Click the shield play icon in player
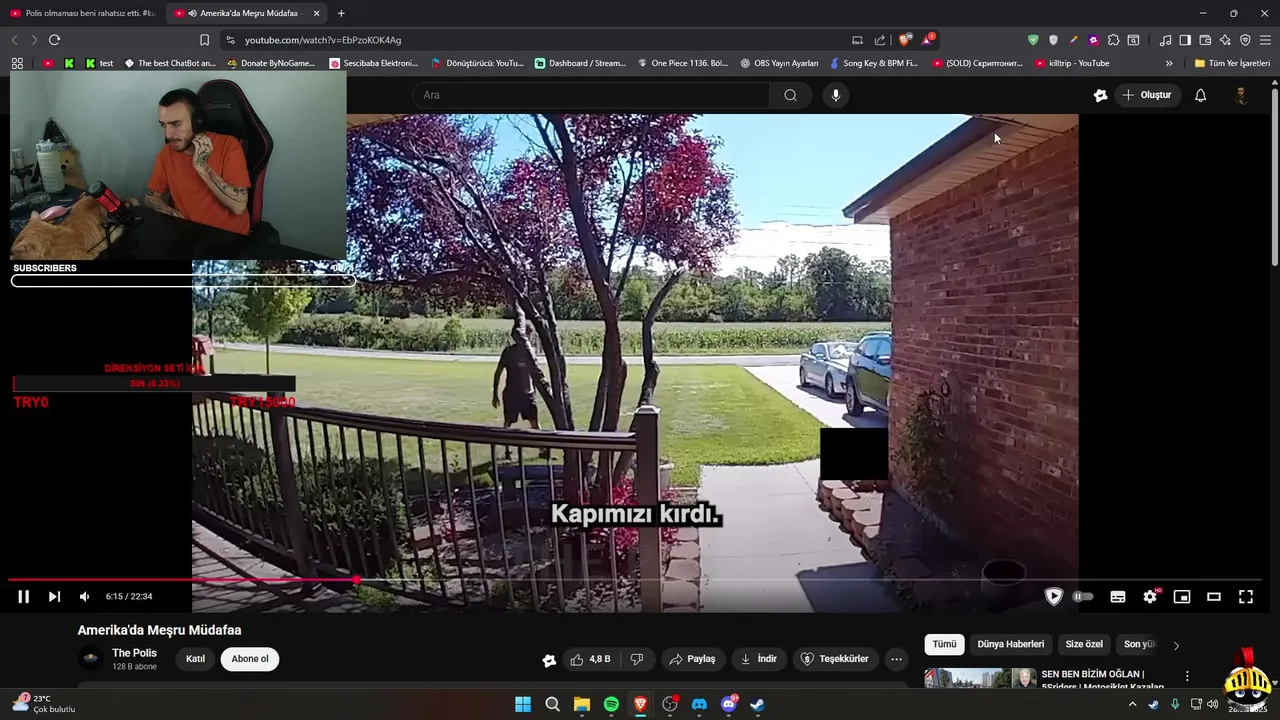The image size is (1280, 720). click(1053, 596)
